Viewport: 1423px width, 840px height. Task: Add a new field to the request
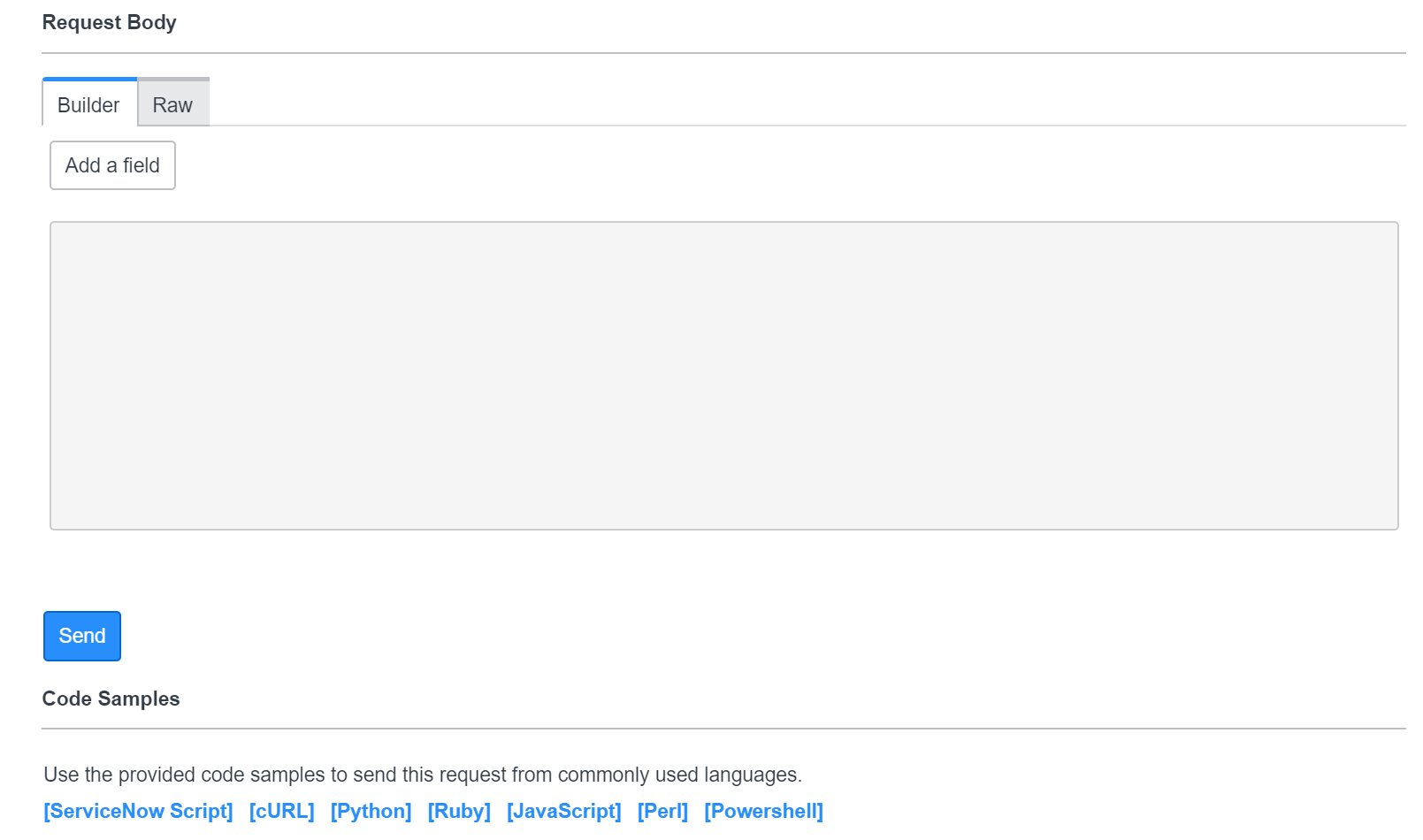tap(111, 165)
